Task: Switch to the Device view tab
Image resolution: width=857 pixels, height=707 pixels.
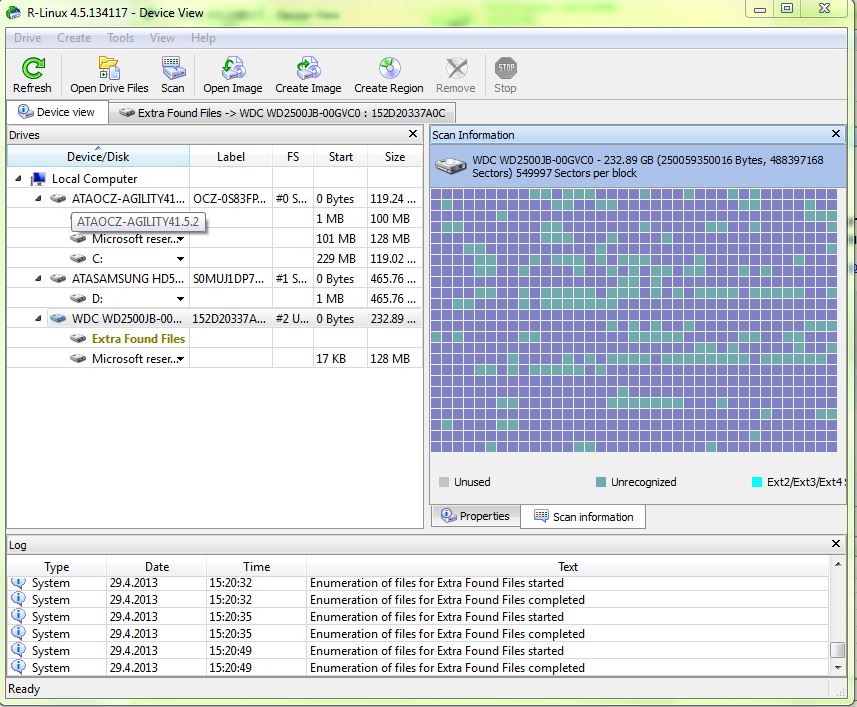Action: pos(57,112)
